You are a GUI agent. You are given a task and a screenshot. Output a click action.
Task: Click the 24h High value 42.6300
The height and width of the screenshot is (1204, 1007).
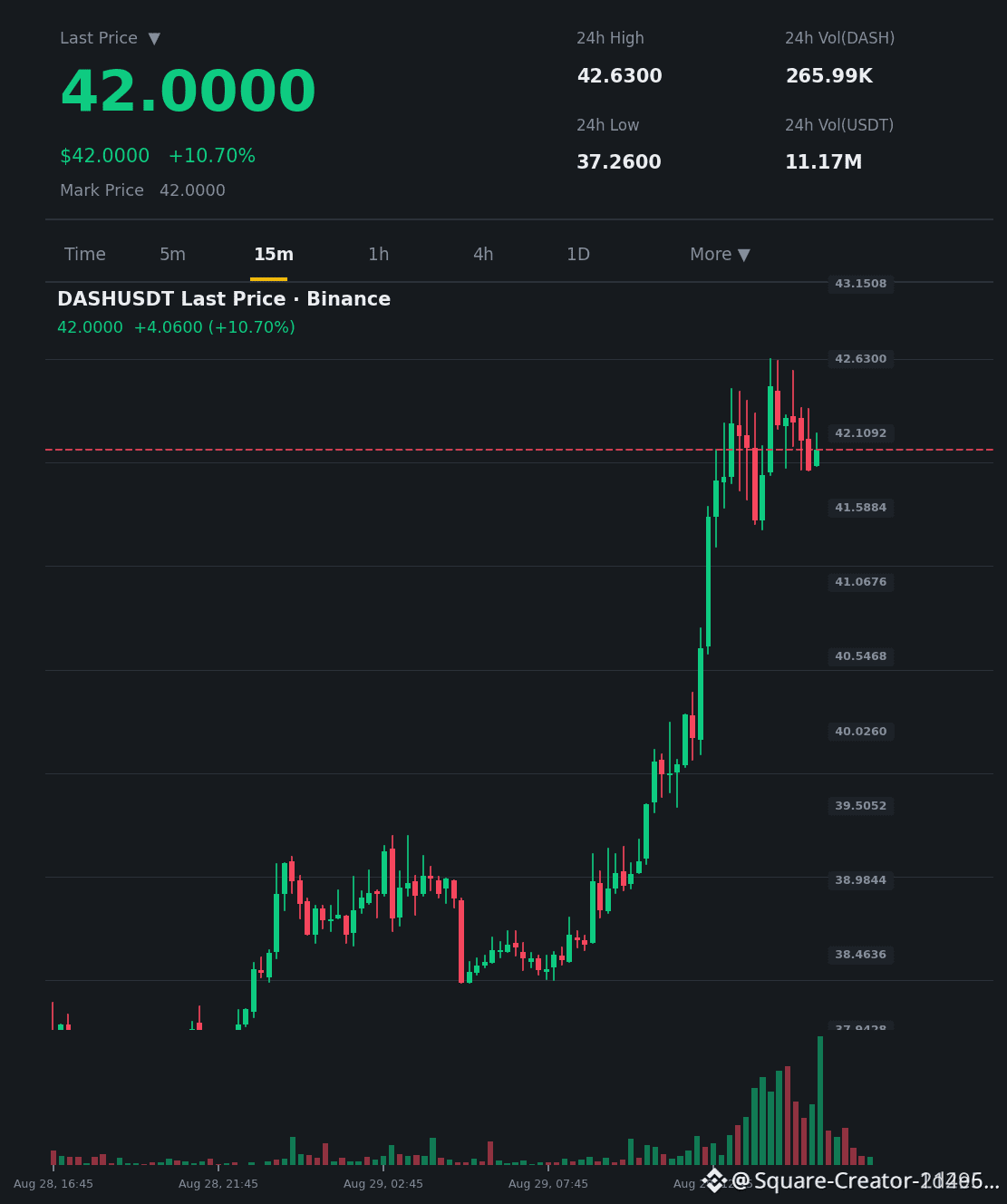[x=619, y=76]
